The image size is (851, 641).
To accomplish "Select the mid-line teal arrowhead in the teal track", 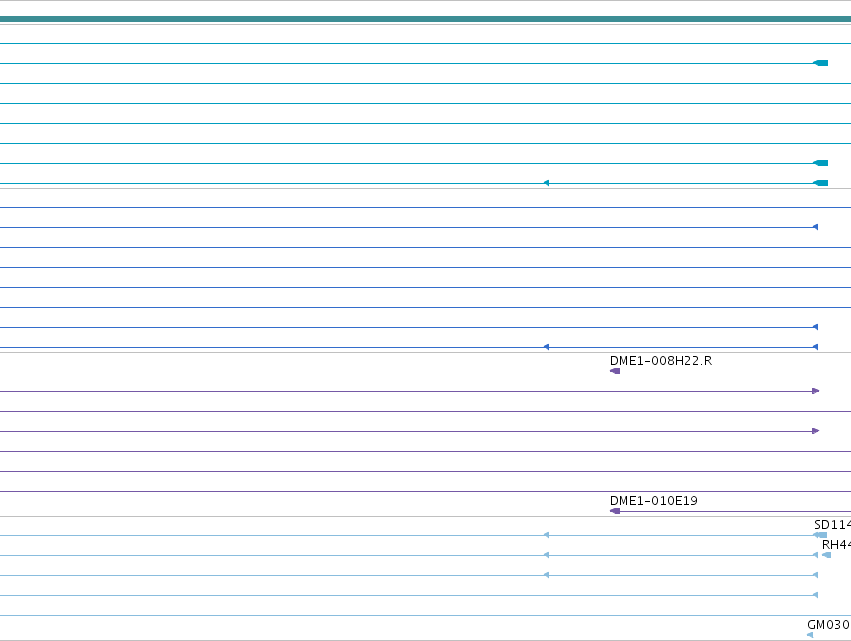I will [547, 183].
